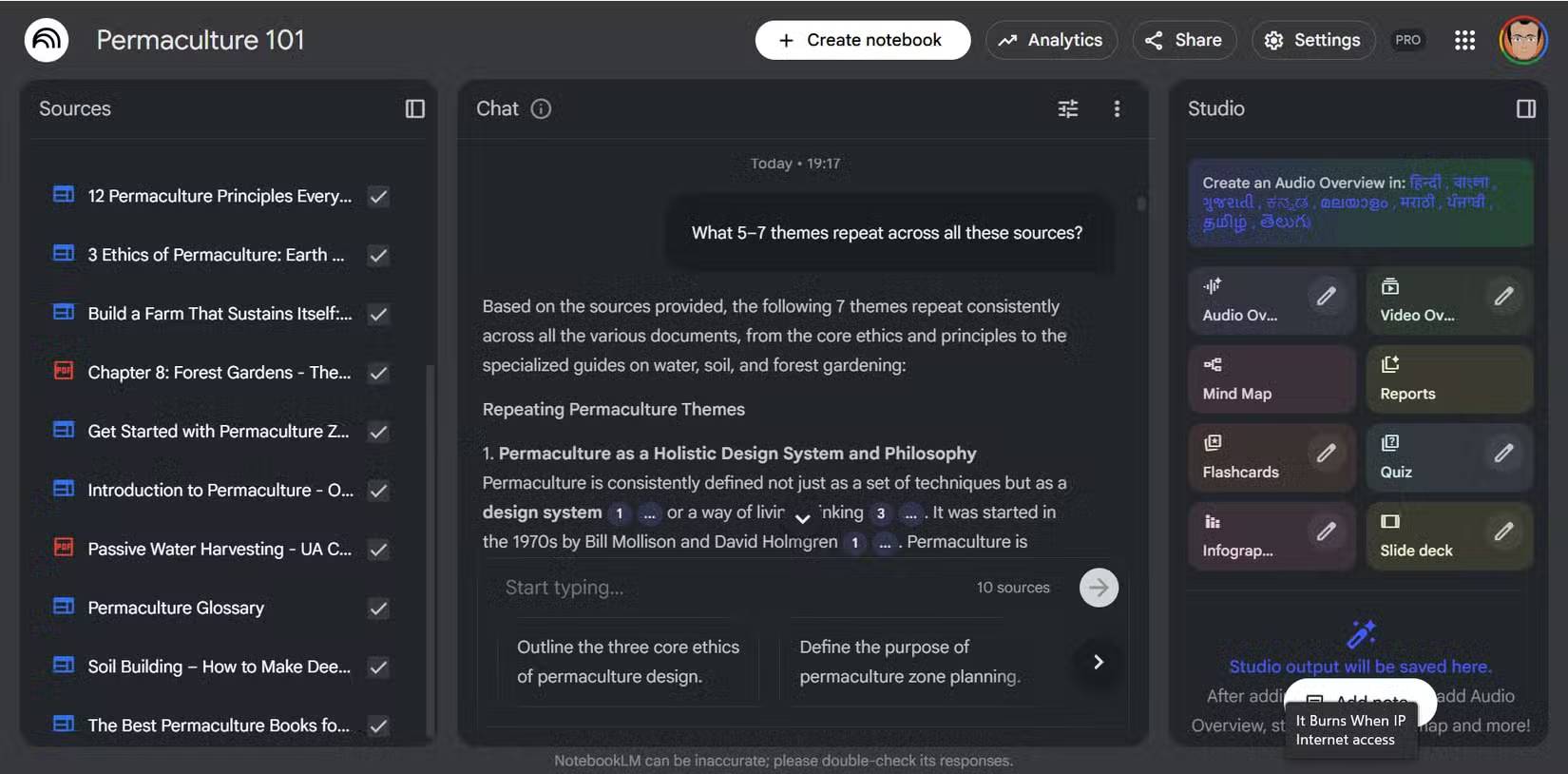The image size is (1568, 774).
Task: Show next suggested question with chevron
Action: (x=1098, y=662)
